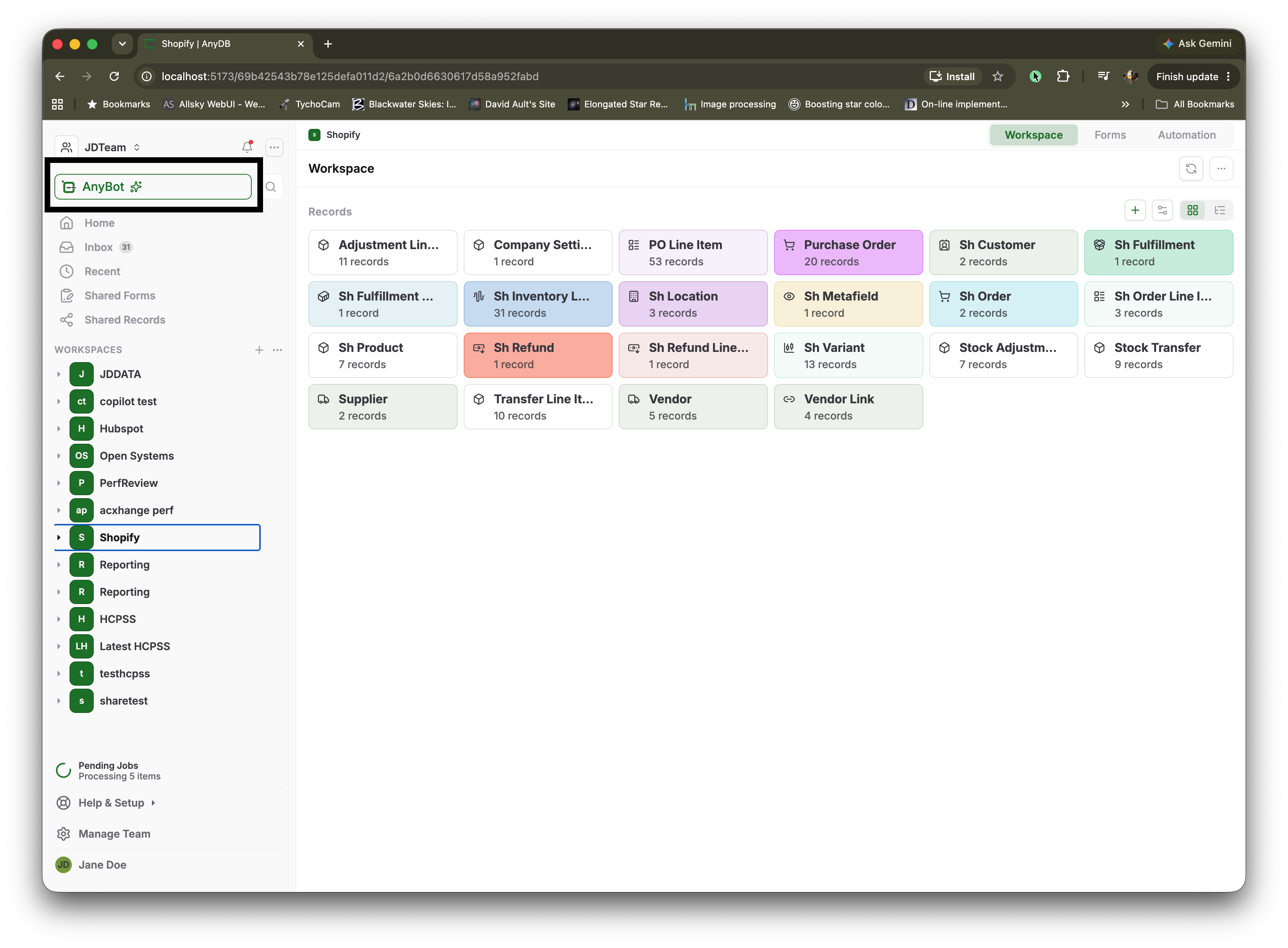Switch to the Automation tab
The width and height of the screenshot is (1288, 948).
[x=1186, y=135]
